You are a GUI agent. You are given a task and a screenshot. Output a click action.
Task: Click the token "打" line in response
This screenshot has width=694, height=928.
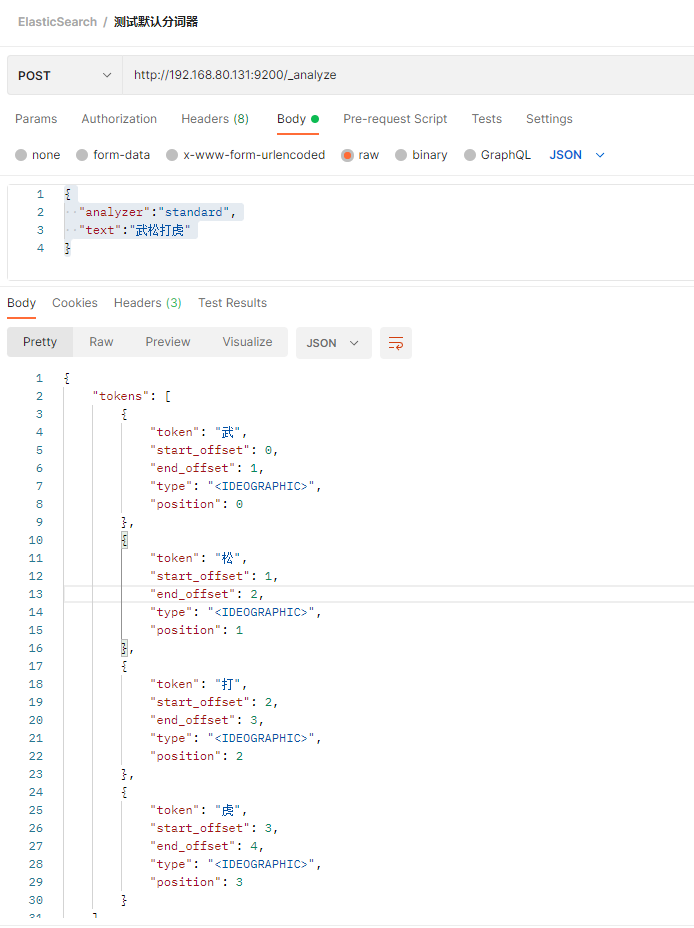tap(198, 684)
